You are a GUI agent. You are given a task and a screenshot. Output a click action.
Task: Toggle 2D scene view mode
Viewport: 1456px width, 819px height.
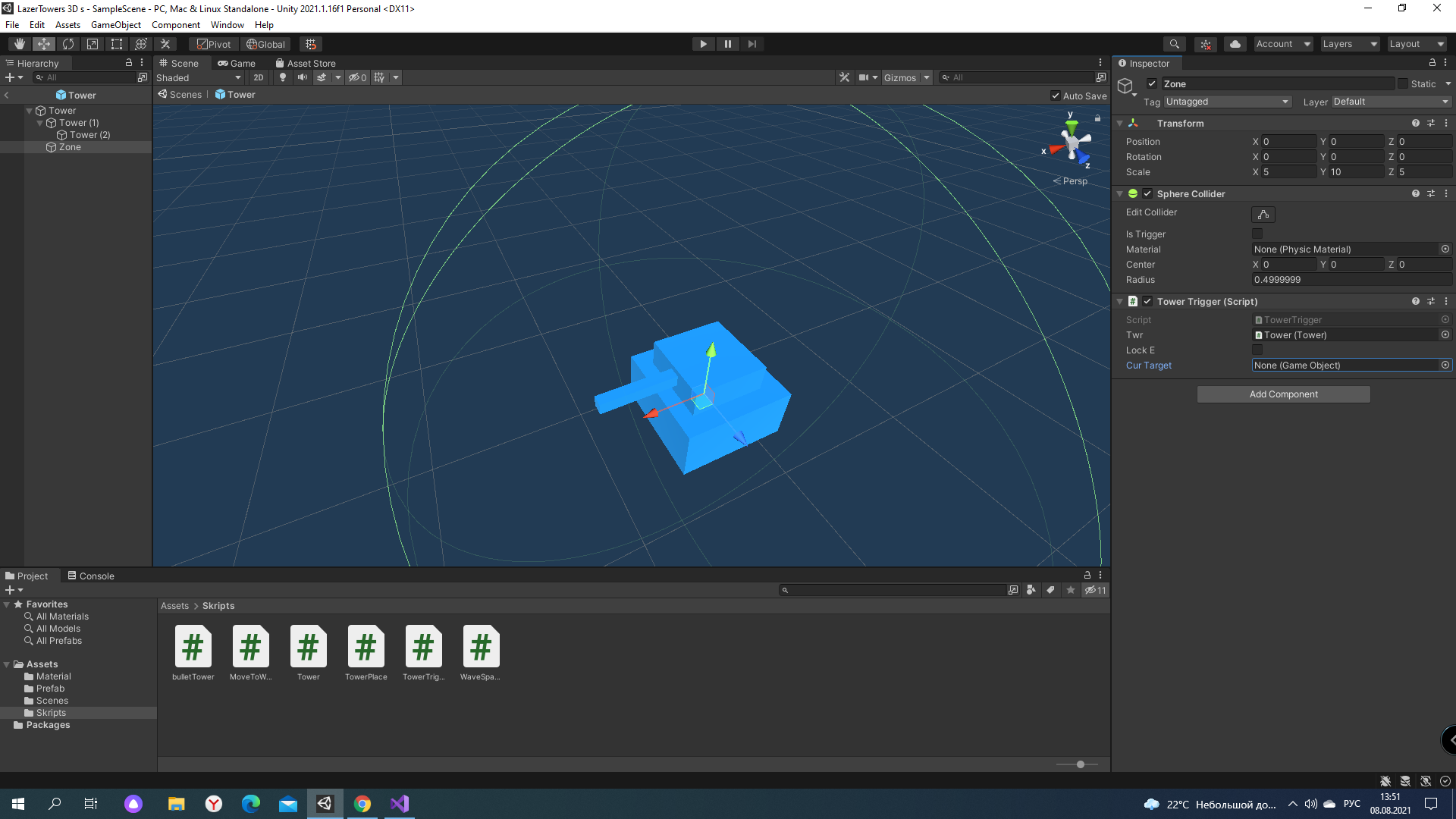[x=259, y=77]
